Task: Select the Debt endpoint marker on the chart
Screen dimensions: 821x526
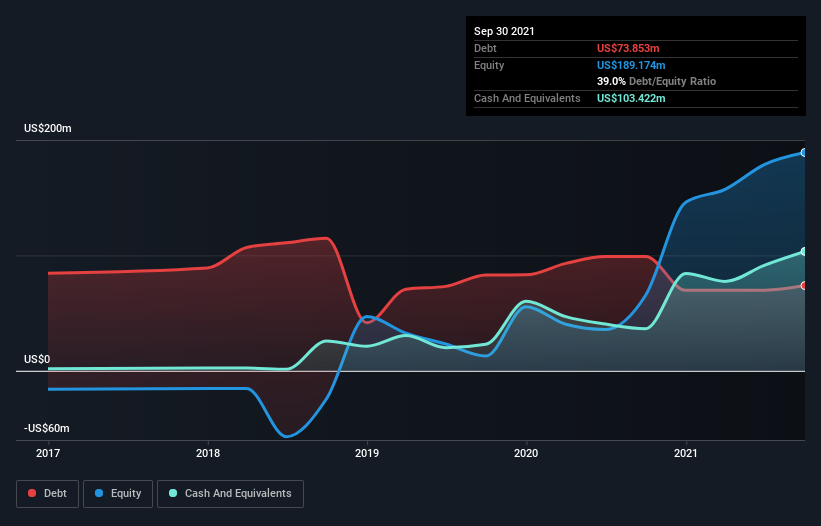Action: tap(804, 286)
